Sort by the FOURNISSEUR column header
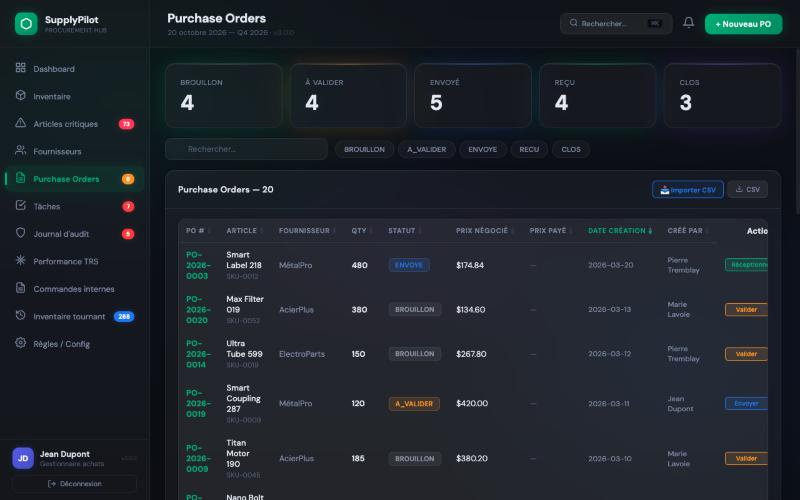 pyautogui.click(x=307, y=231)
